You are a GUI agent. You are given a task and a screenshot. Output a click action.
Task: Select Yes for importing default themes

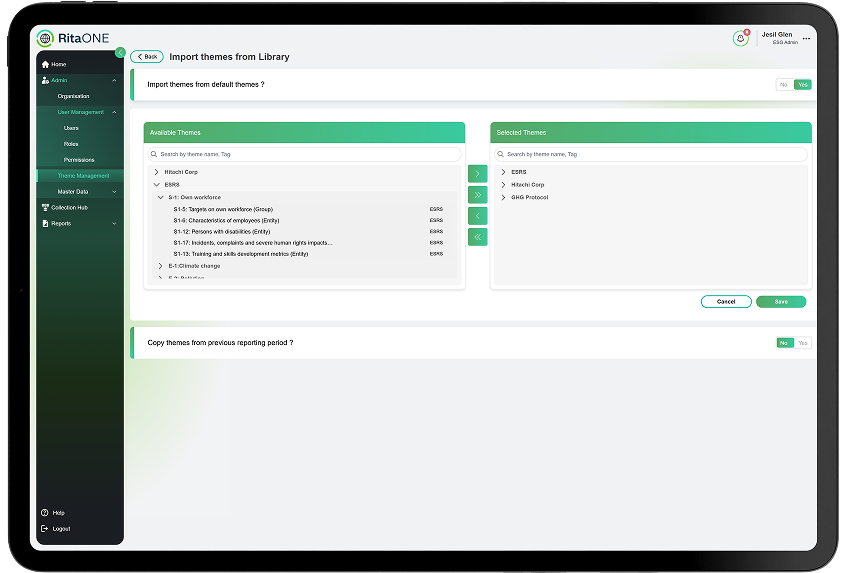click(802, 85)
